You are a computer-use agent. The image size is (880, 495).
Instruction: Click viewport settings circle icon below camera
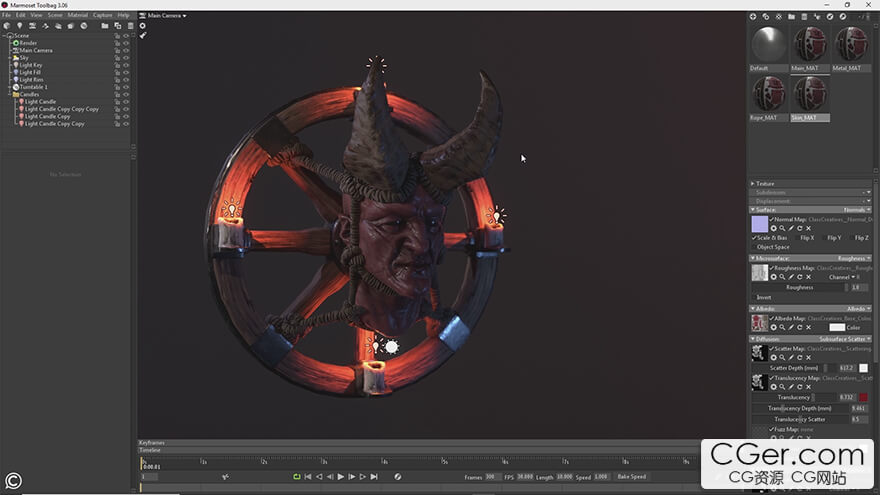click(143, 26)
